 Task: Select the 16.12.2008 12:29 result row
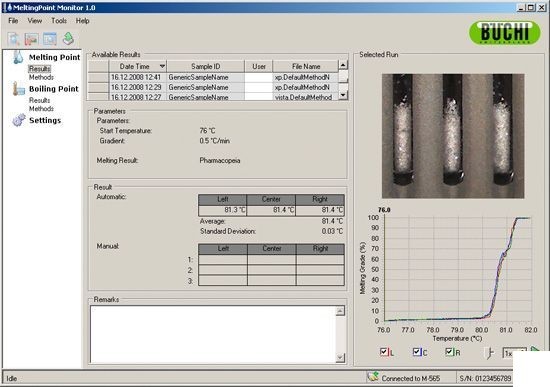[x=213, y=87]
